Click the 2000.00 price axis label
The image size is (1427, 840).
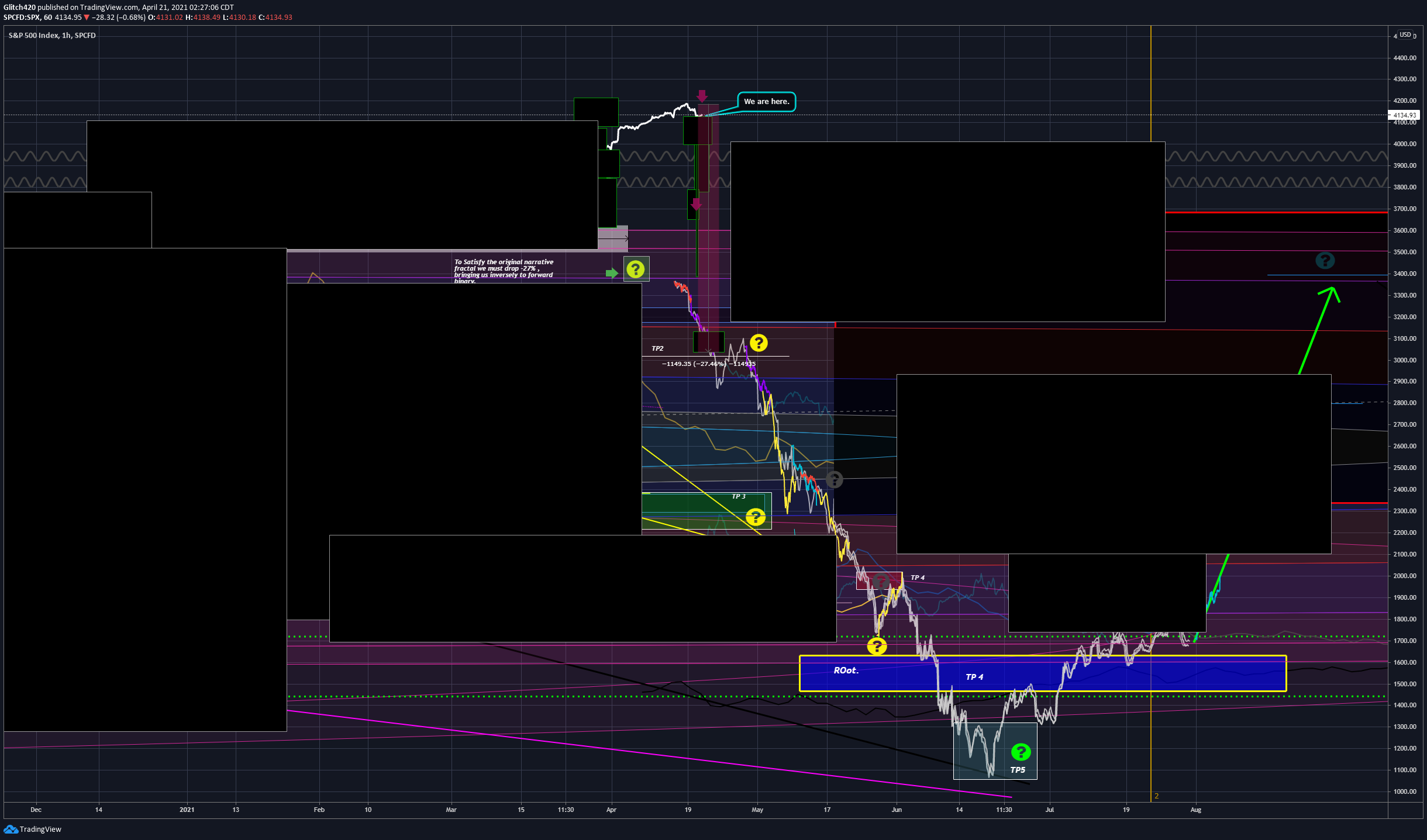click(x=1405, y=576)
